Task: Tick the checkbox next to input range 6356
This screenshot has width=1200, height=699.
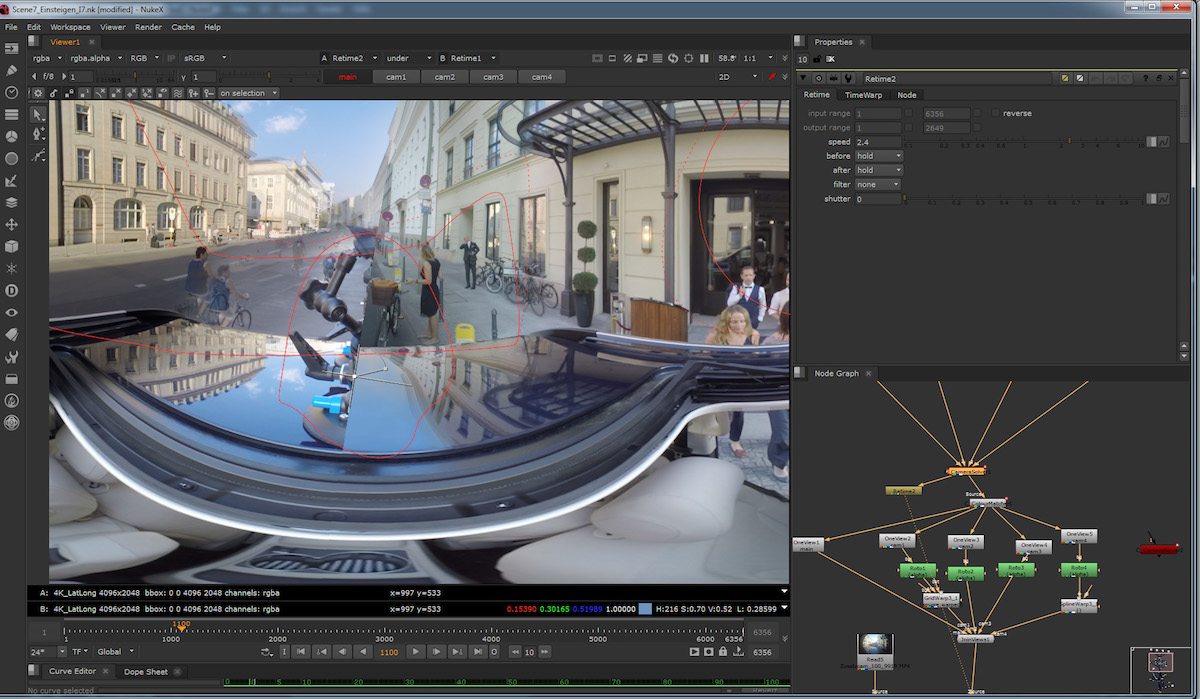Action: tap(977, 113)
